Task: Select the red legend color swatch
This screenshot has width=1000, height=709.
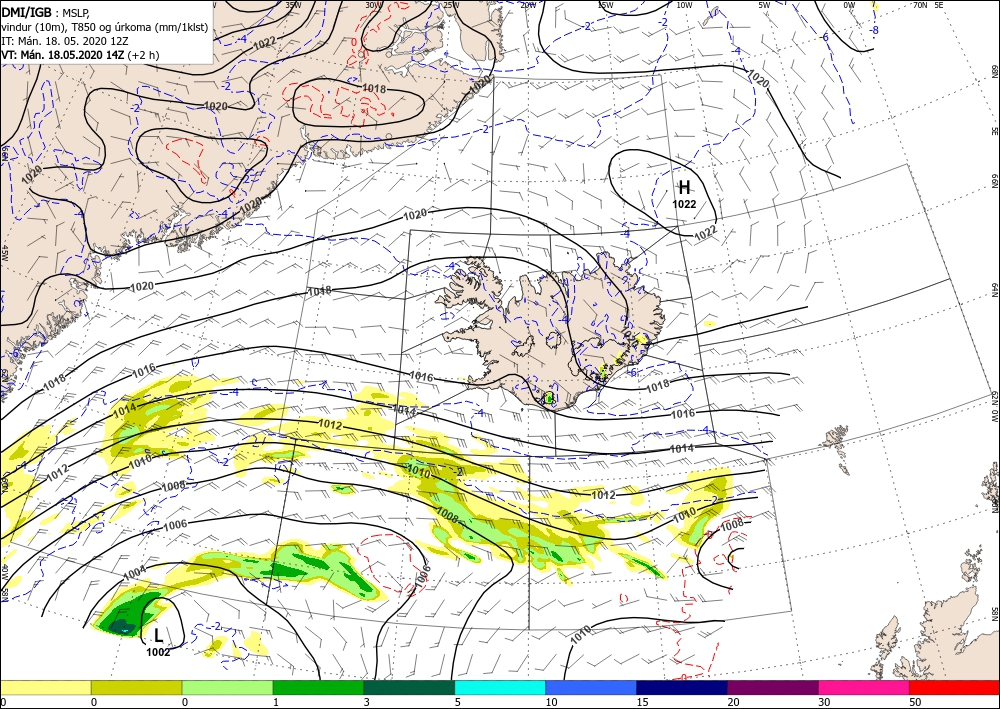Action: click(954, 687)
